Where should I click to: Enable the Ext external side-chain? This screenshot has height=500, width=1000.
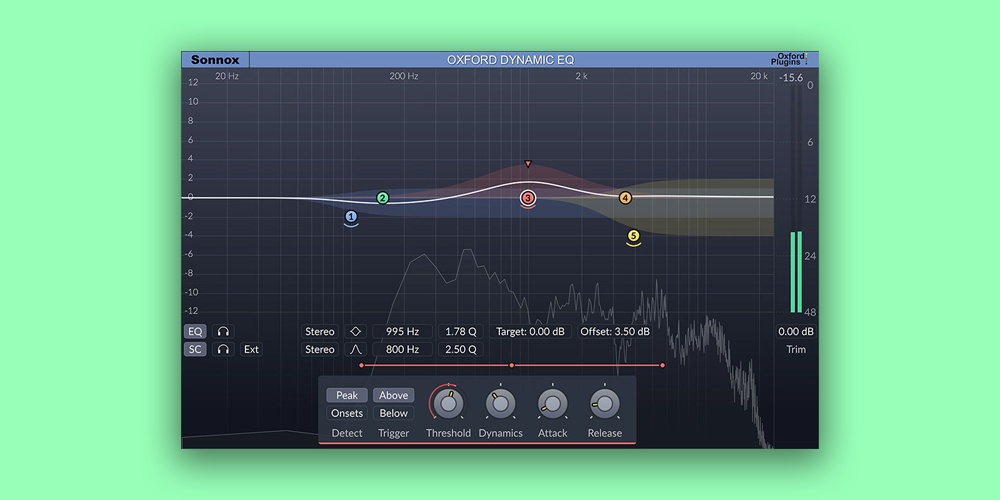pos(251,349)
